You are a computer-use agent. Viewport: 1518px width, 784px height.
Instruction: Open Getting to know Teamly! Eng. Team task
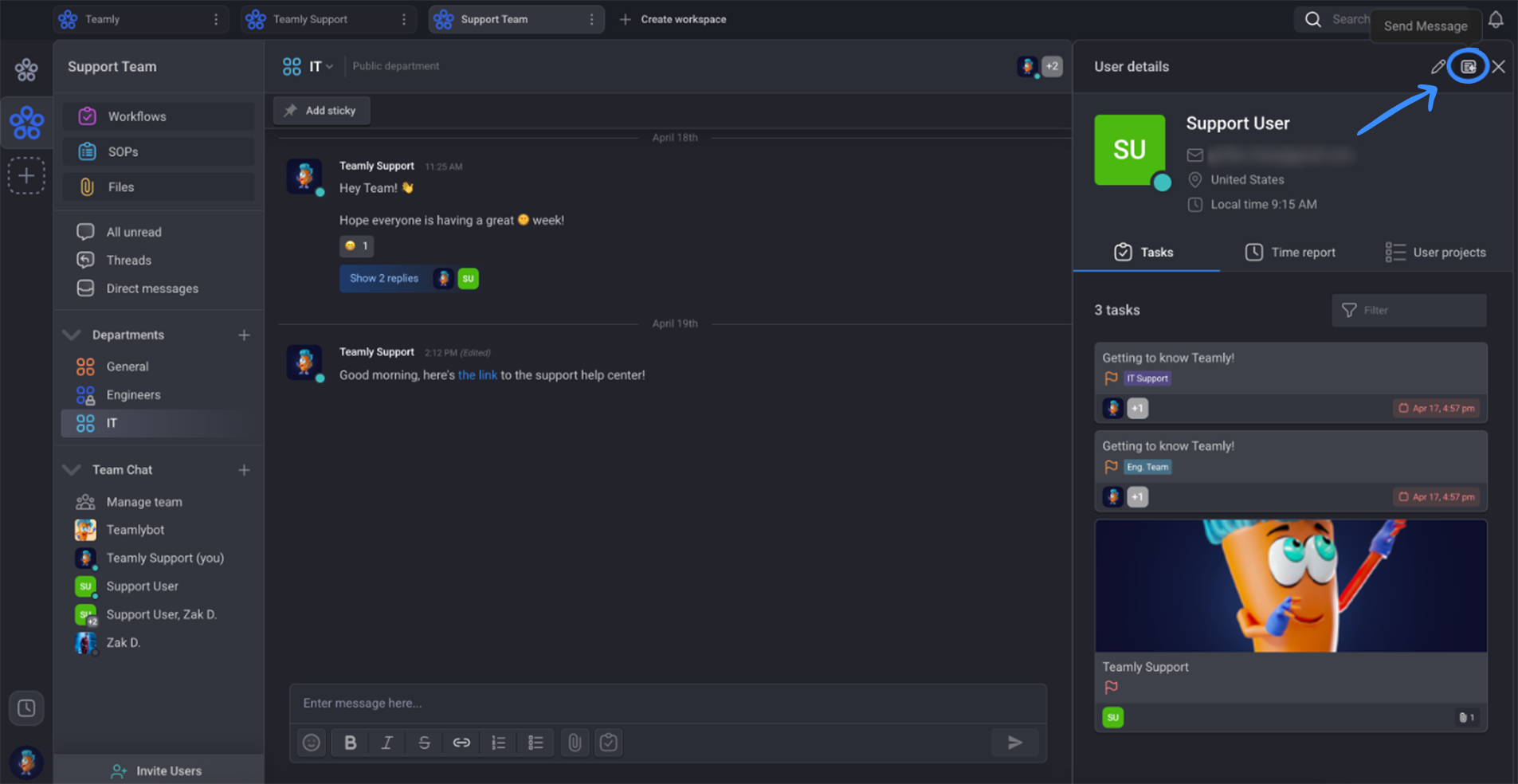click(x=1291, y=471)
